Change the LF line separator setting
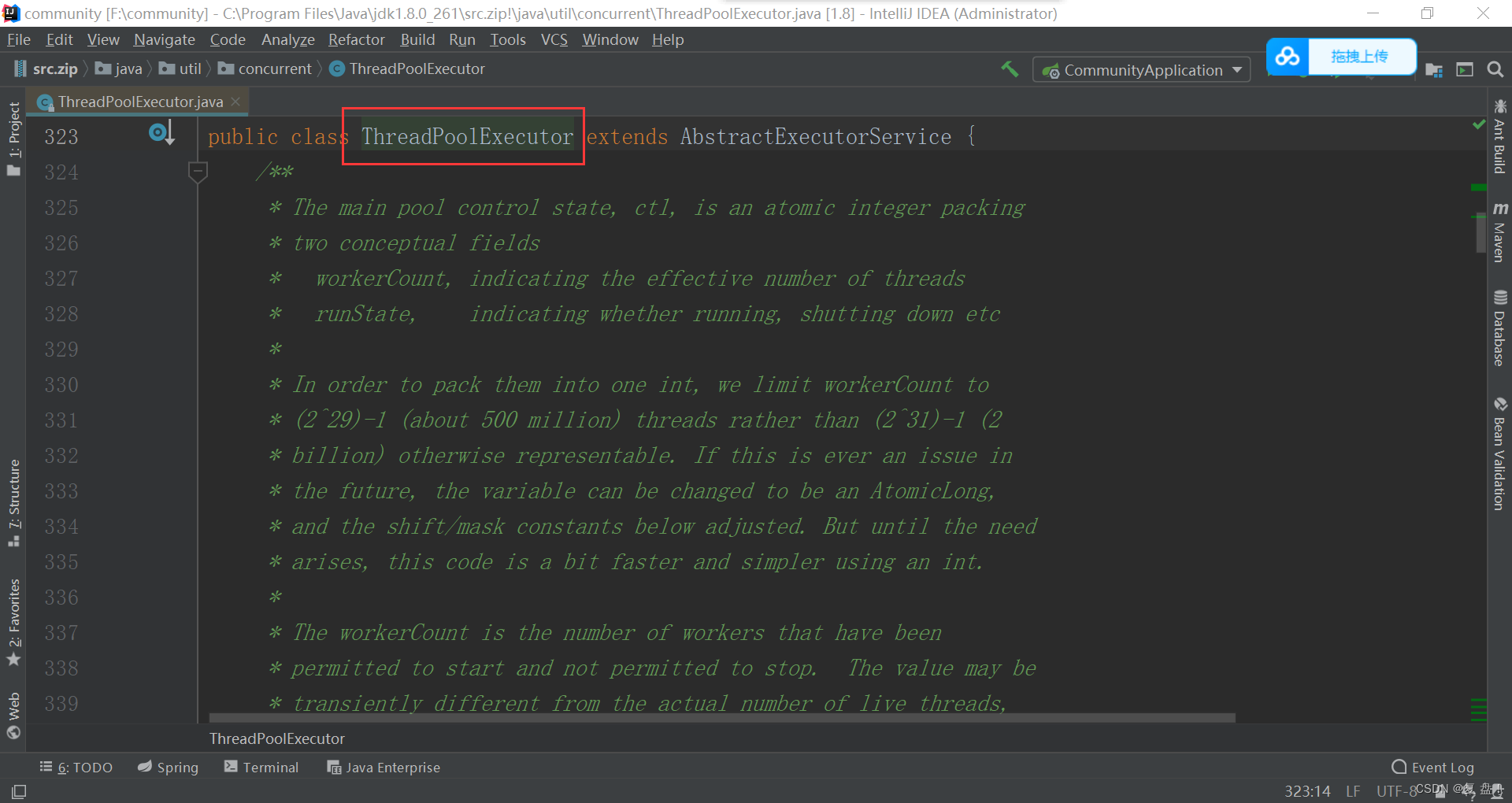This screenshot has height=803, width=1512. coord(1353,791)
